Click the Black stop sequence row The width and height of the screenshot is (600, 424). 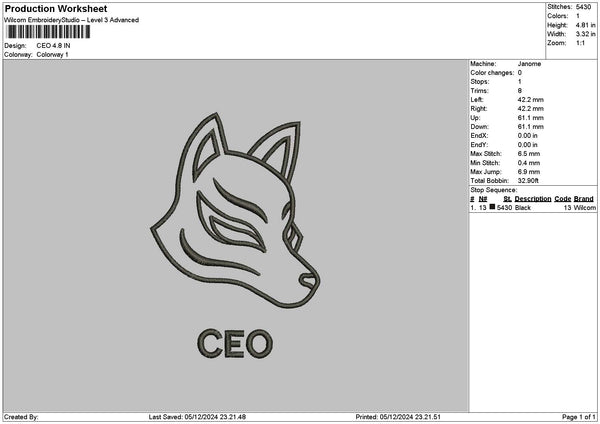(x=533, y=207)
